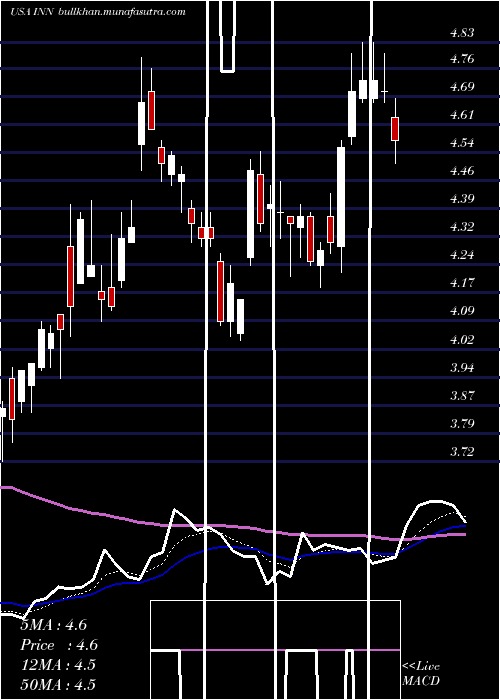This screenshot has width=500, height=700.
Task: Click the 3.79 price axis label
Action: (x=462, y=424)
